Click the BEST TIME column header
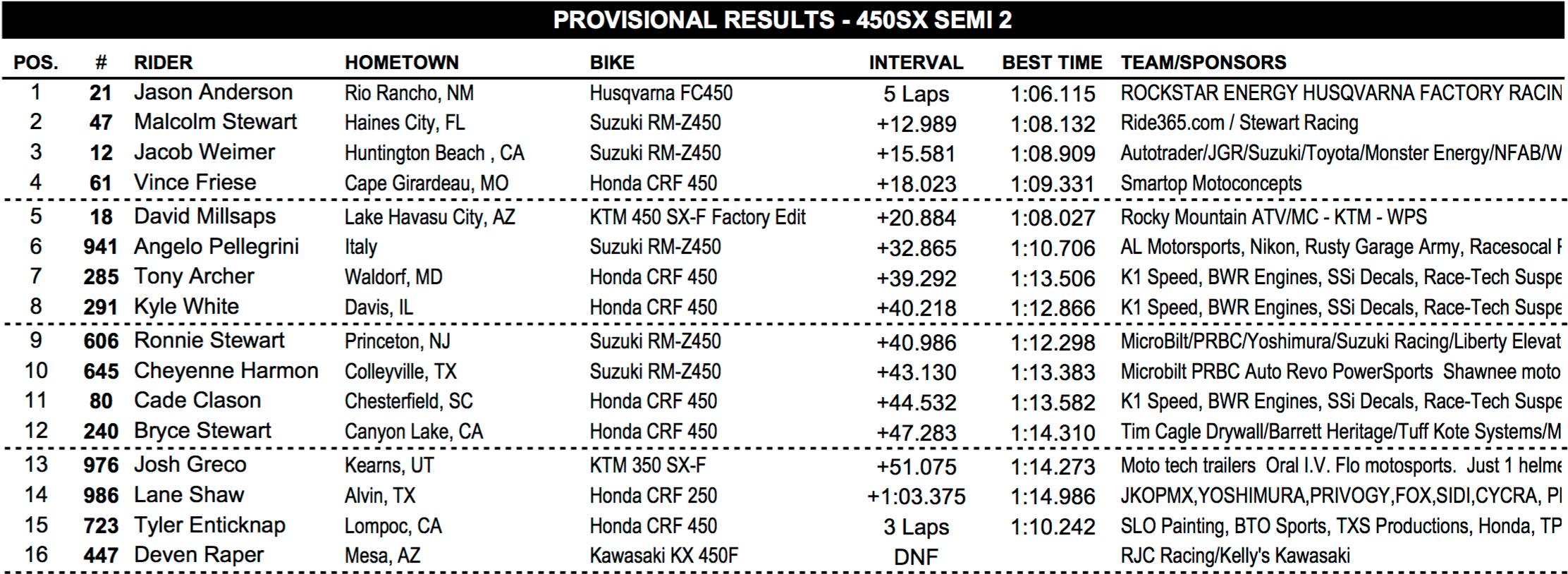Viewport: 1568px width, 574px height. [1052, 62]
